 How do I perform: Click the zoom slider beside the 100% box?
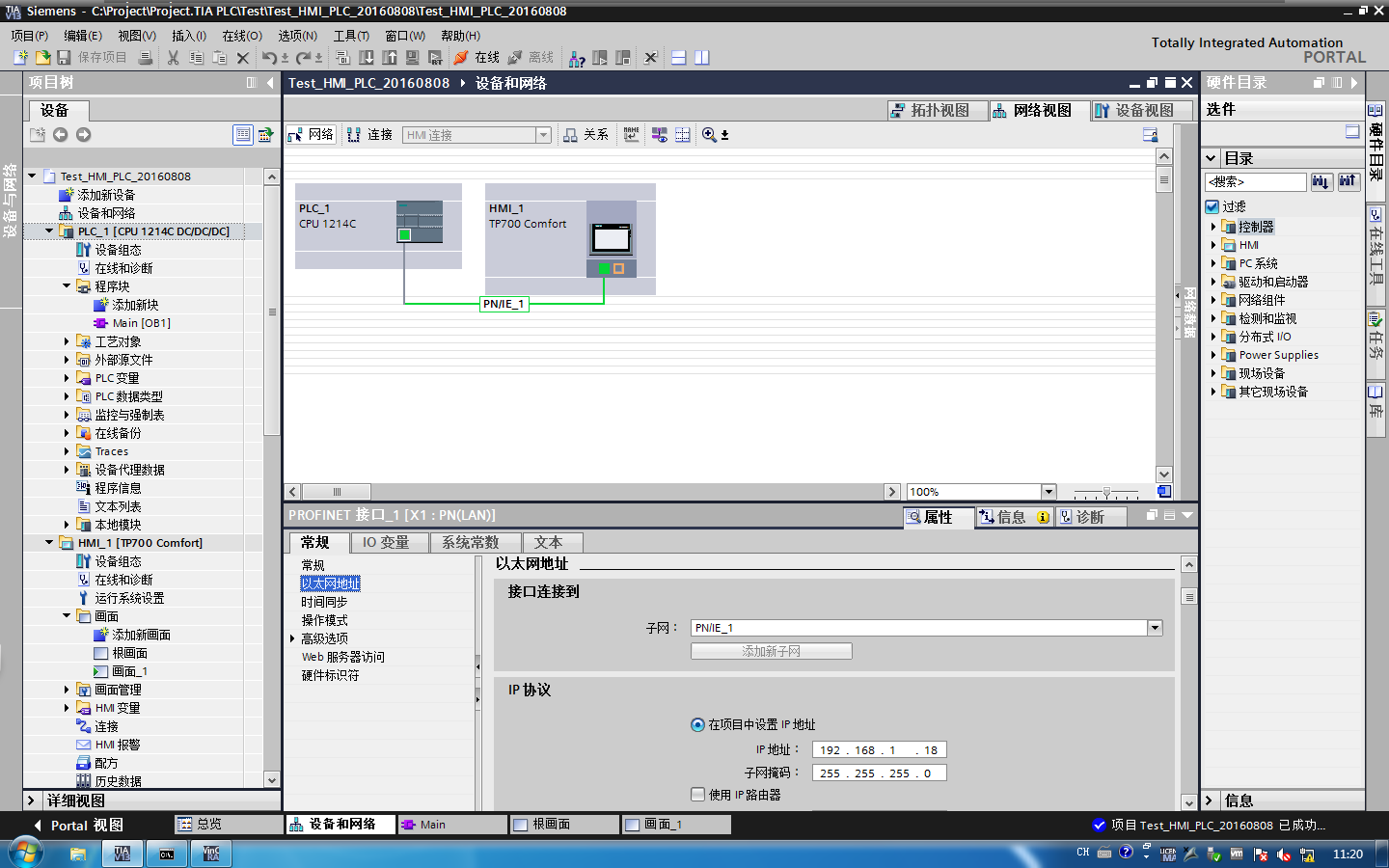pos(1106,492)
